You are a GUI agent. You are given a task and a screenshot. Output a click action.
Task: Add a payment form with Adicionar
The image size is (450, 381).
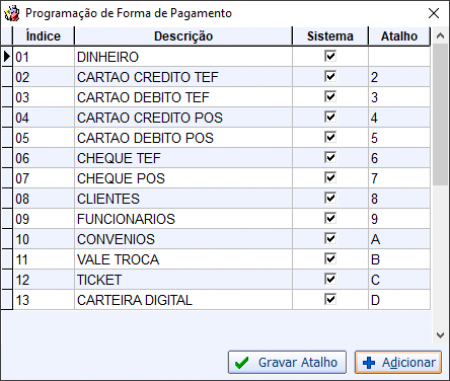click(398, 362)
